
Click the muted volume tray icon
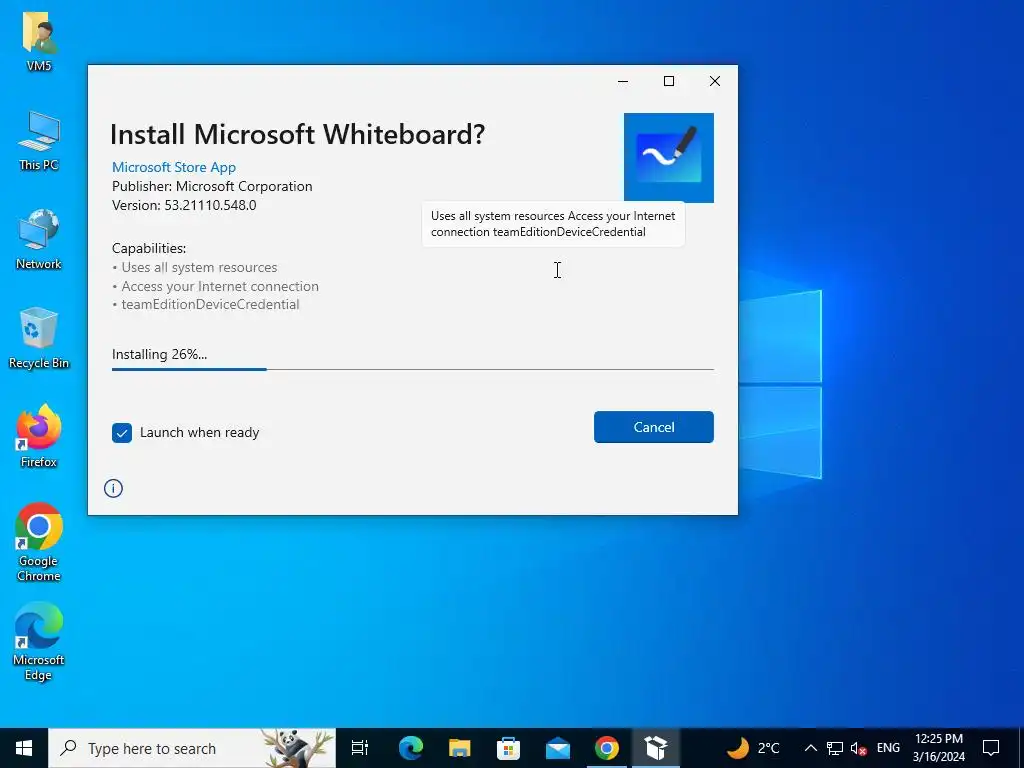coord(858,748)
